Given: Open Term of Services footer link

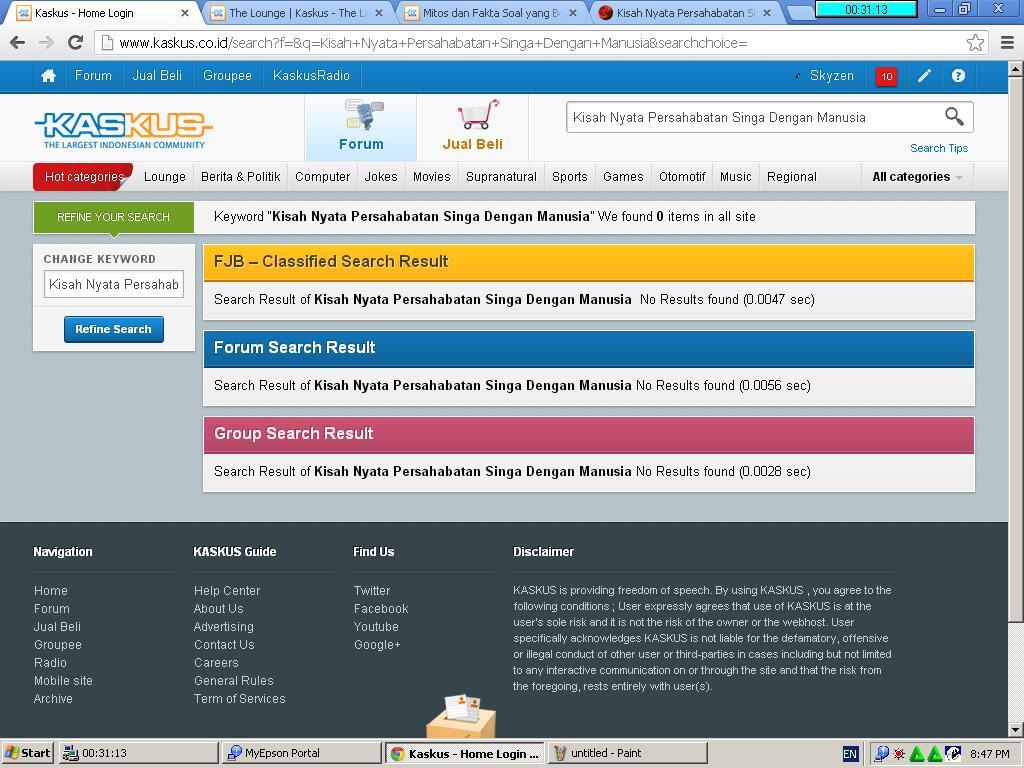Looking at the screenshot, I should click(x=240, y=699).
